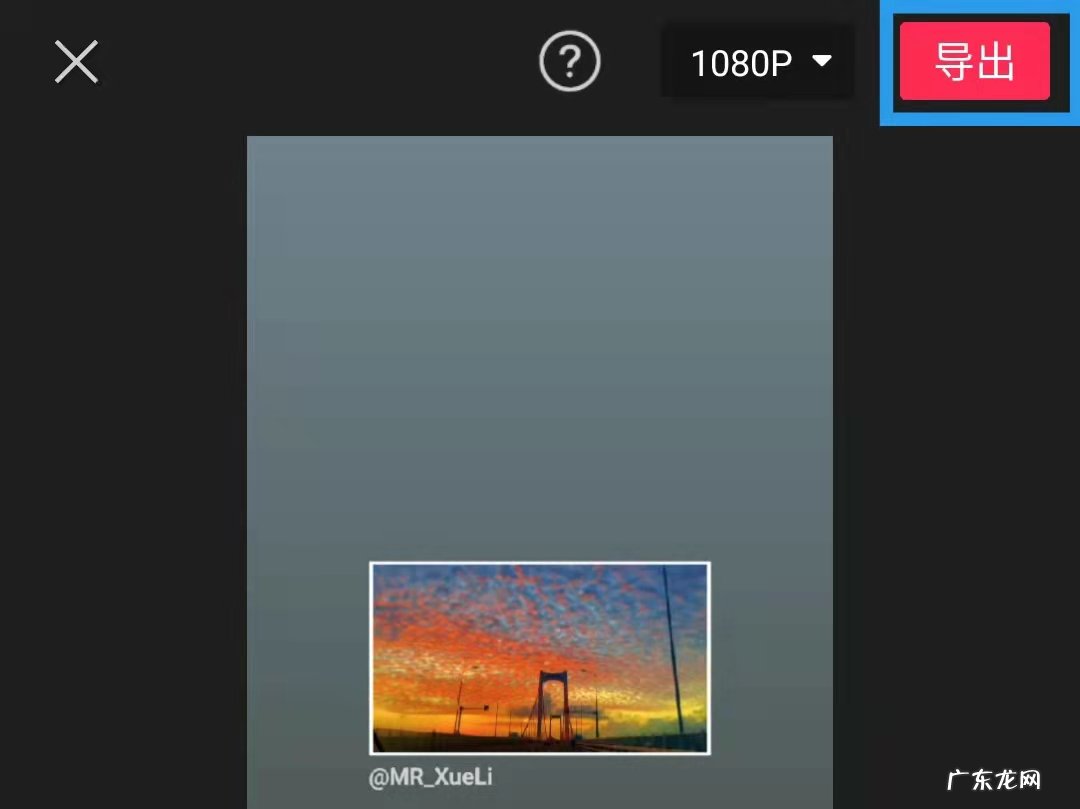The height and width of the screenshot is (809, 1080).
Task: Open the 1080P resolution dropdown
Action: click(758, 62)
